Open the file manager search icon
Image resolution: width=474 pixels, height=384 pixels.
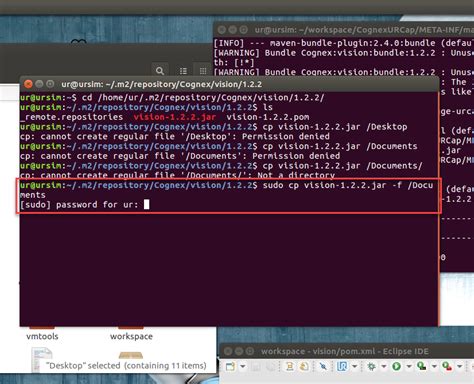point(160,71)
